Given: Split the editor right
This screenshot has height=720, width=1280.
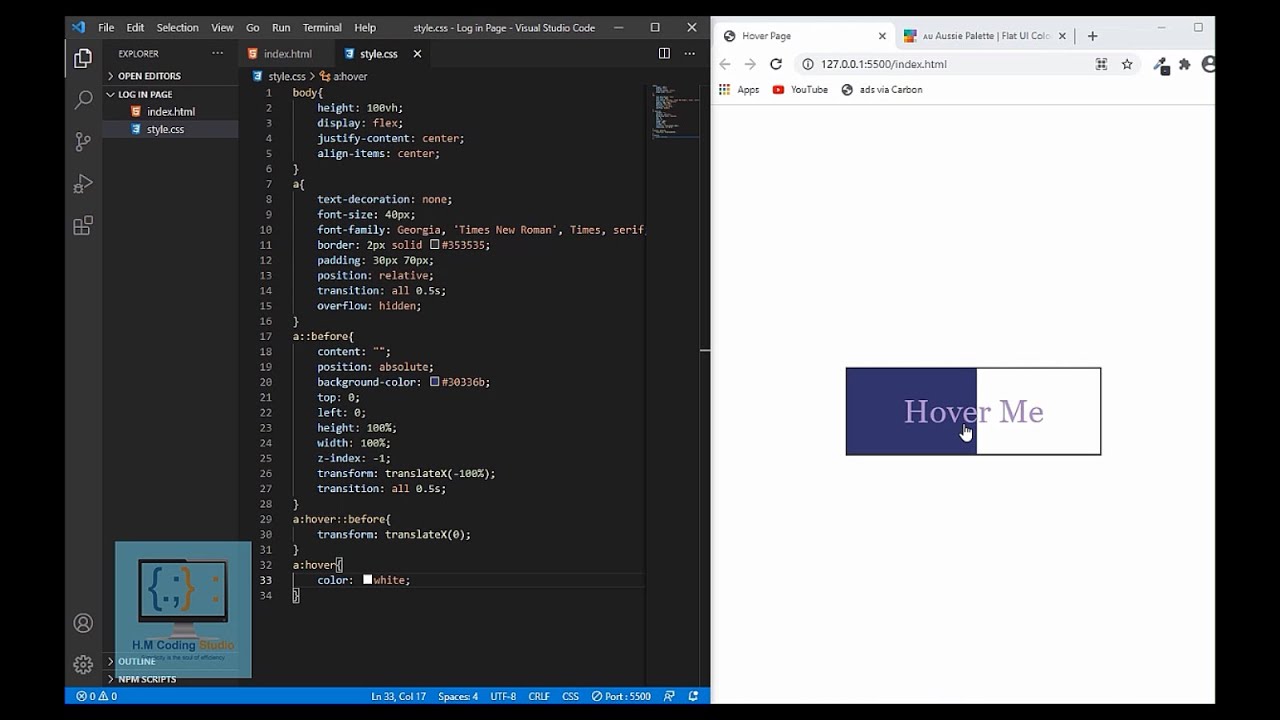Looking at the screenshot, I should pos(664,54).
